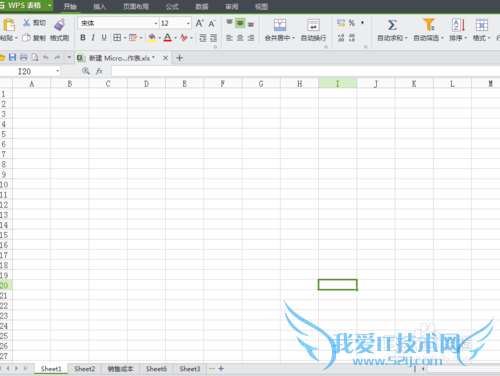Apply the yellow fill color
This screenshot has height=376, width=500.
click(152, 38)
